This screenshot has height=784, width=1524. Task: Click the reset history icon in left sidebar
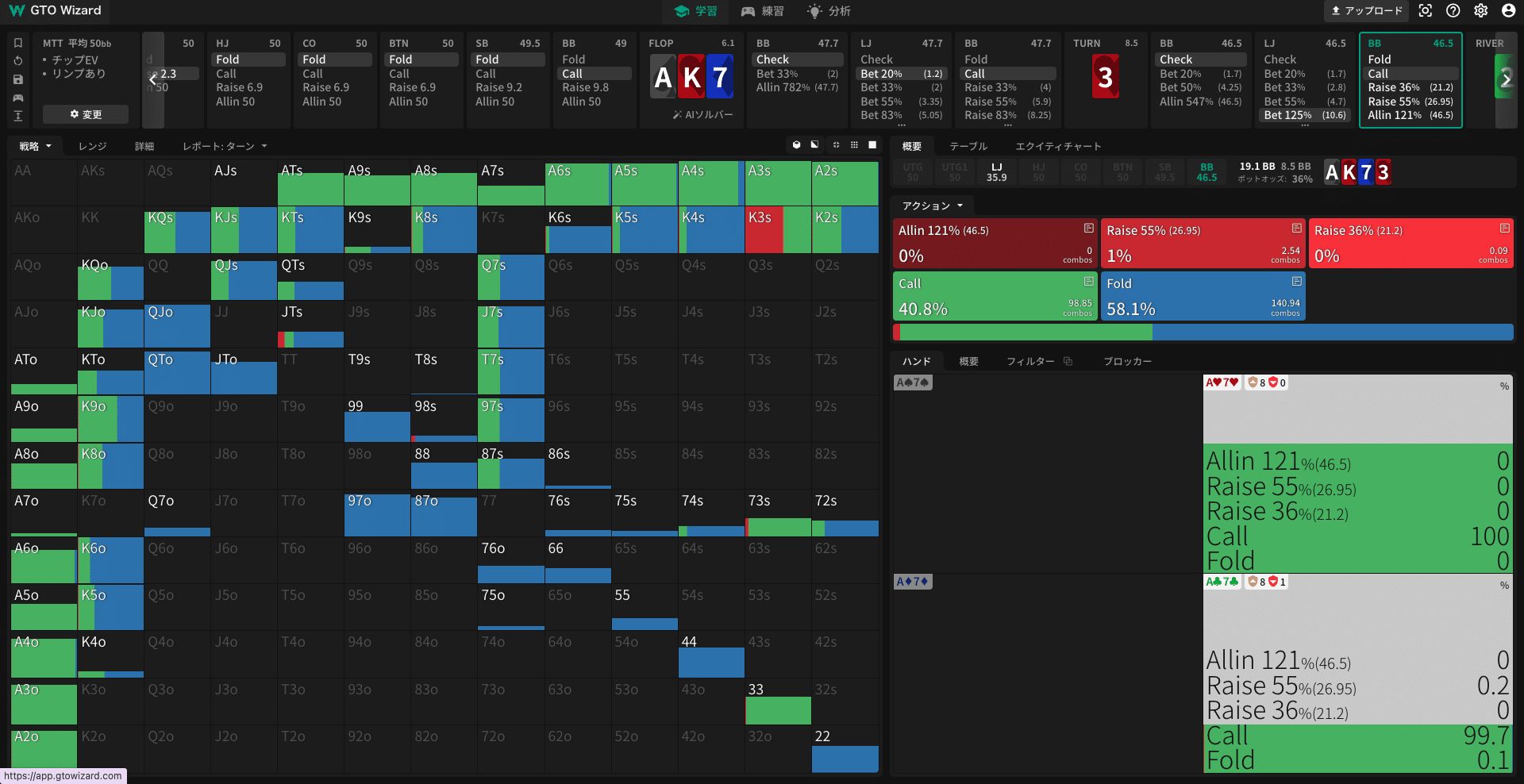click(18, 61)
